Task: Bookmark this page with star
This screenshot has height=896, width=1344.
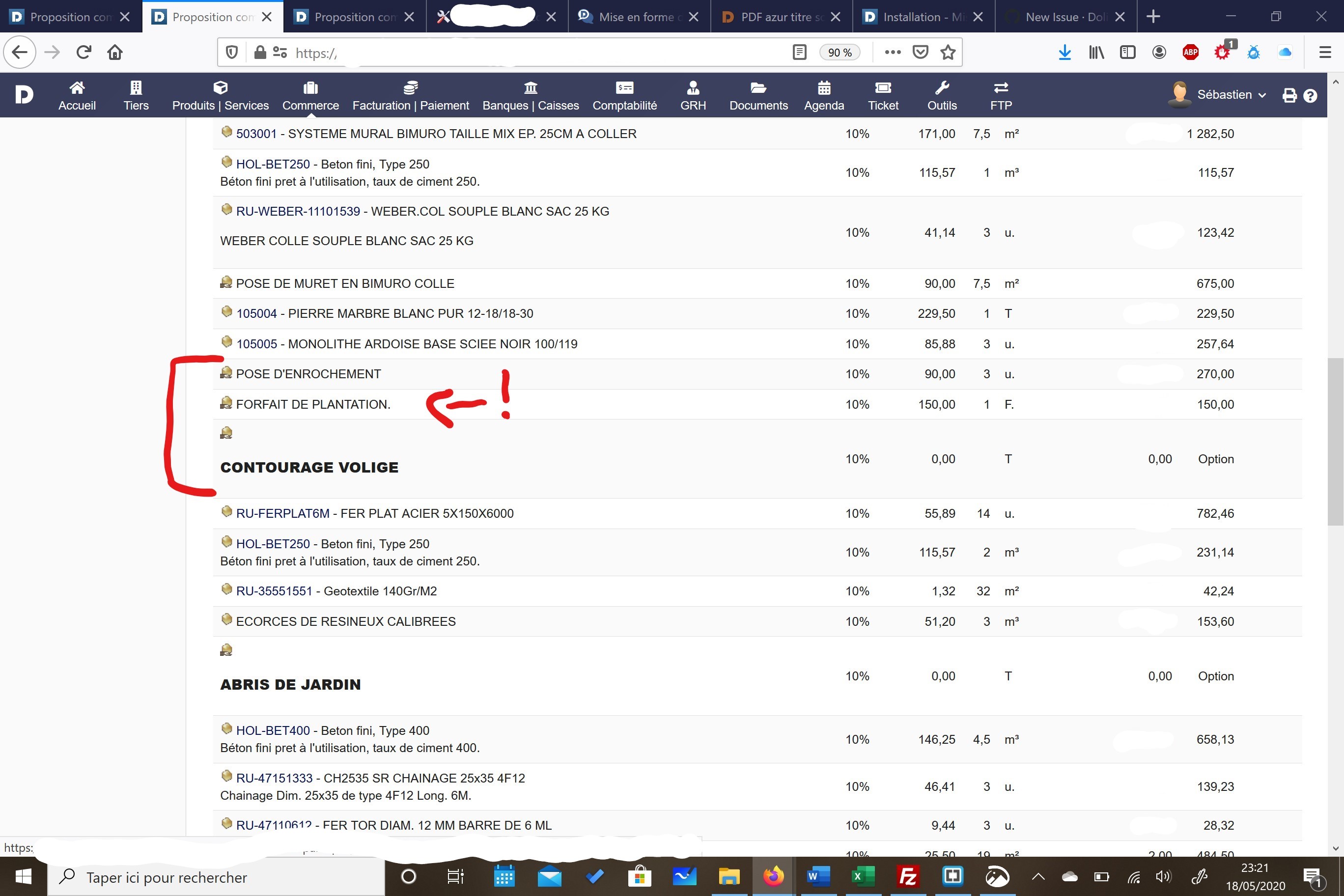Action: [x=948, y=53]
